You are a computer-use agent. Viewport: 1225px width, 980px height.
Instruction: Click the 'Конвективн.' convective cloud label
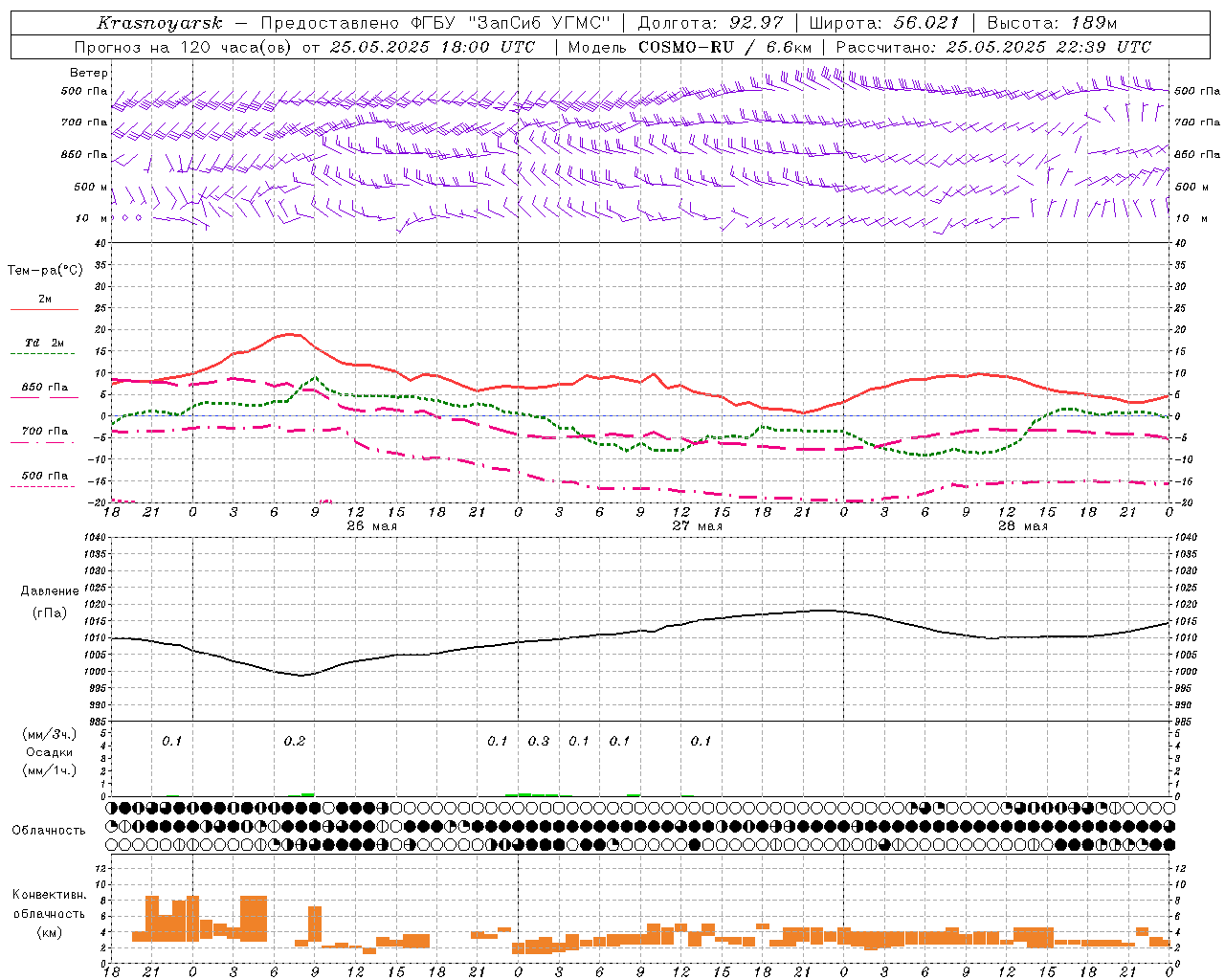pos(49,895)
